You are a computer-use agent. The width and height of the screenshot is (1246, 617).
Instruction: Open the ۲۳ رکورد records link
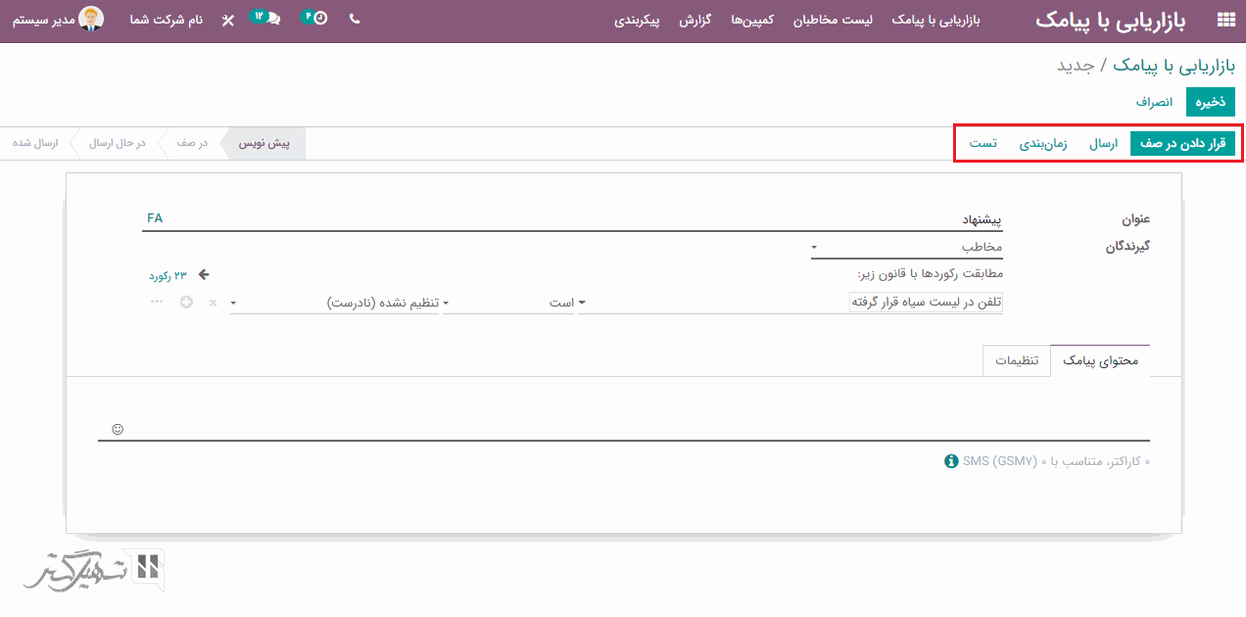[x=168, y=275]
